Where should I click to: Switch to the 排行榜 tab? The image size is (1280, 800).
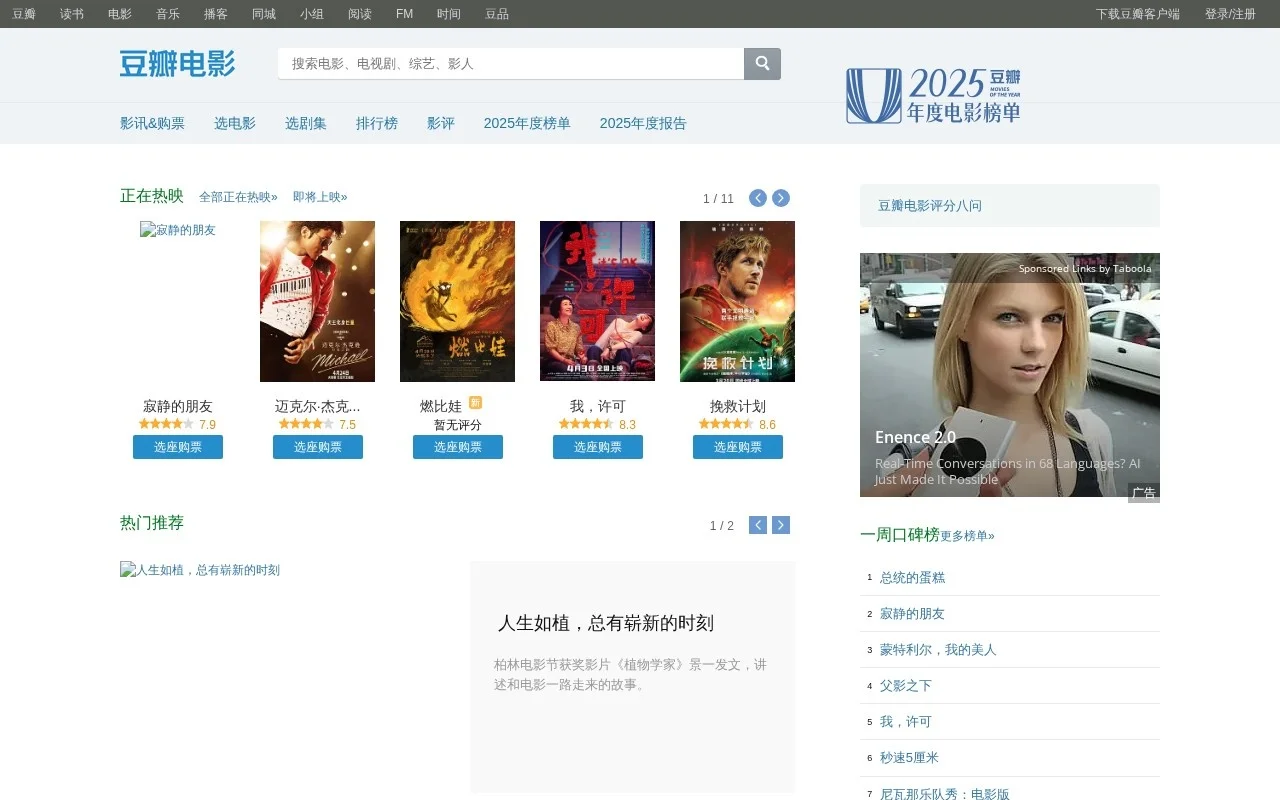(x=377, y=123)
